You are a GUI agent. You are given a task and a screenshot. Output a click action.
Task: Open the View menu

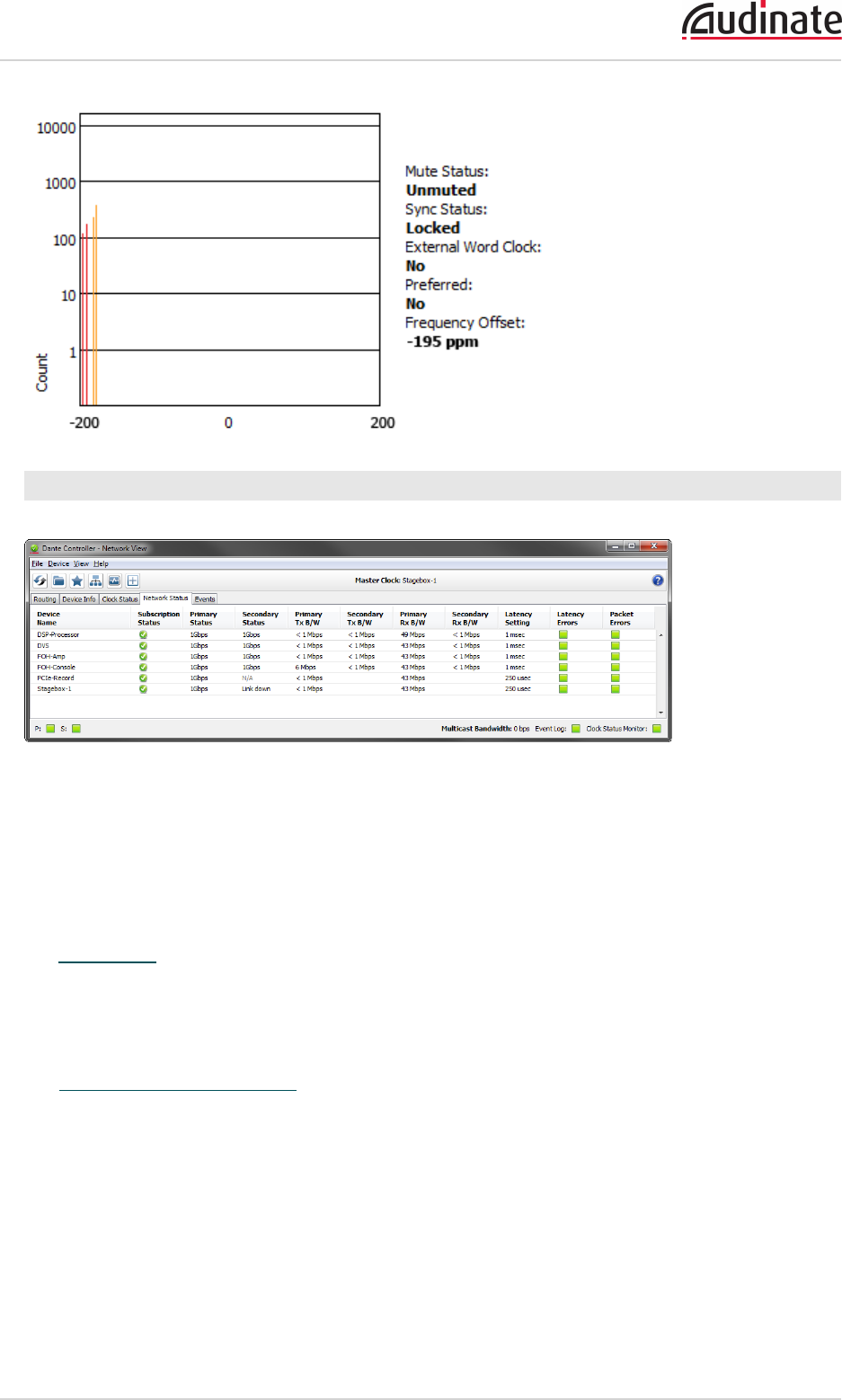click(81, 563)
